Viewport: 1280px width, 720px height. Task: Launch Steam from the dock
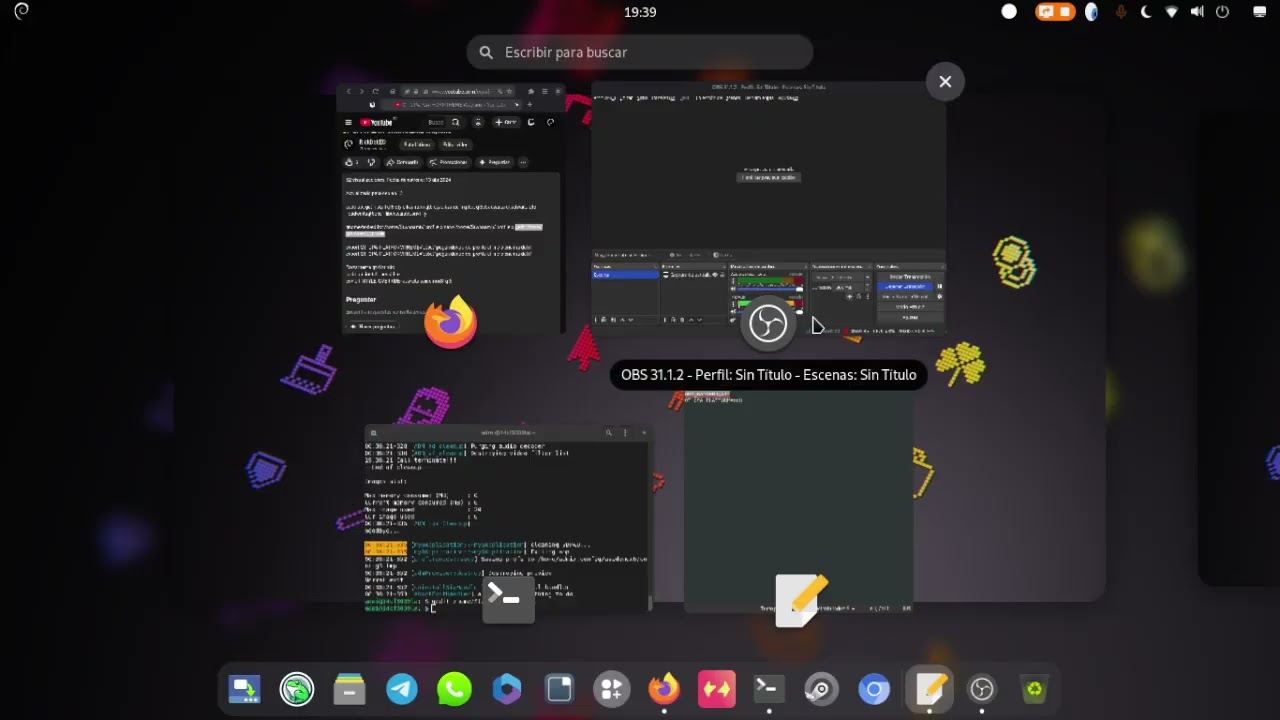coord(822,689)
